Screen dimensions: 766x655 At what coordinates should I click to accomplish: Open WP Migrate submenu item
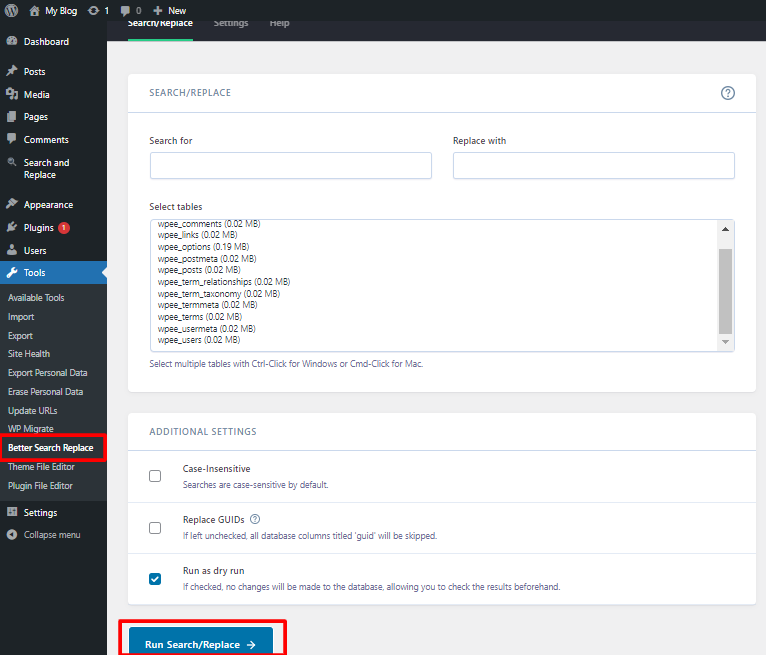click(31, 428)
